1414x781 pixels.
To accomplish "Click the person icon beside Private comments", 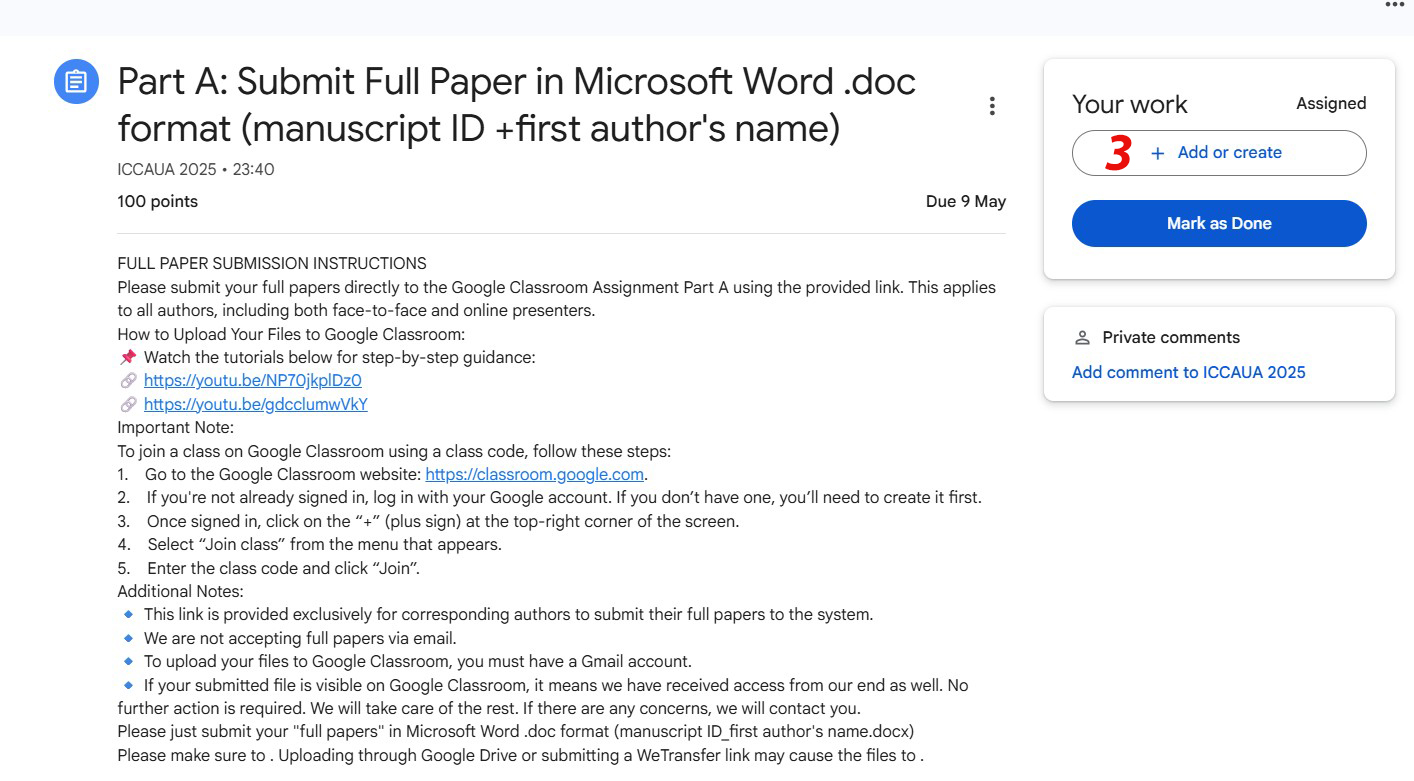I will coord(1081,337).
